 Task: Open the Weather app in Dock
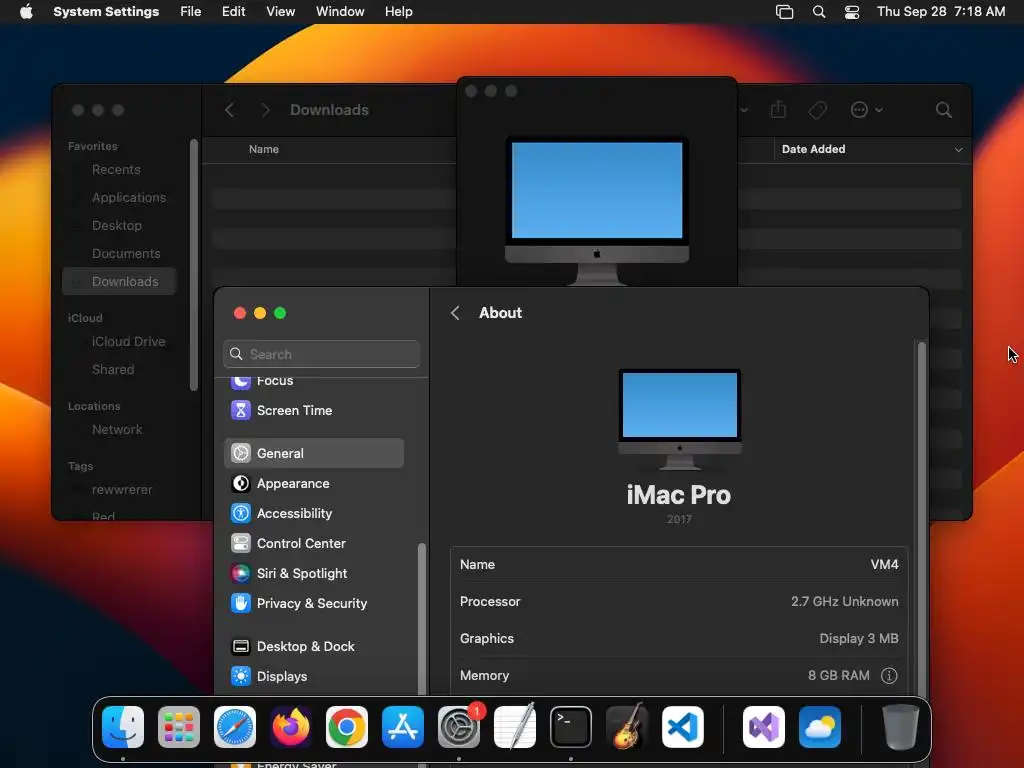pyautogui.click(x=820, y=727)
